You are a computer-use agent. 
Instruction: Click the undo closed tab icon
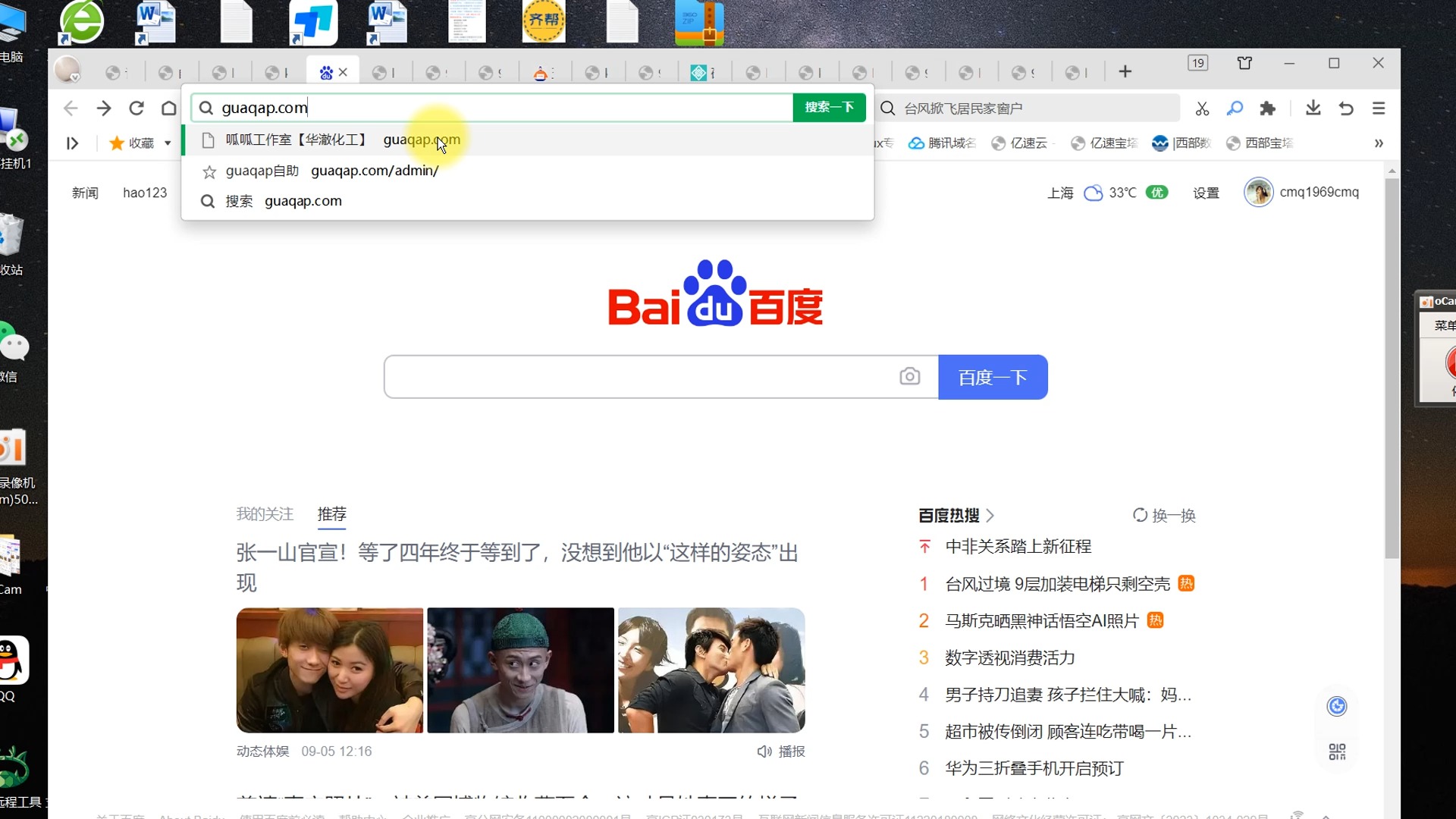(1346, 108)
